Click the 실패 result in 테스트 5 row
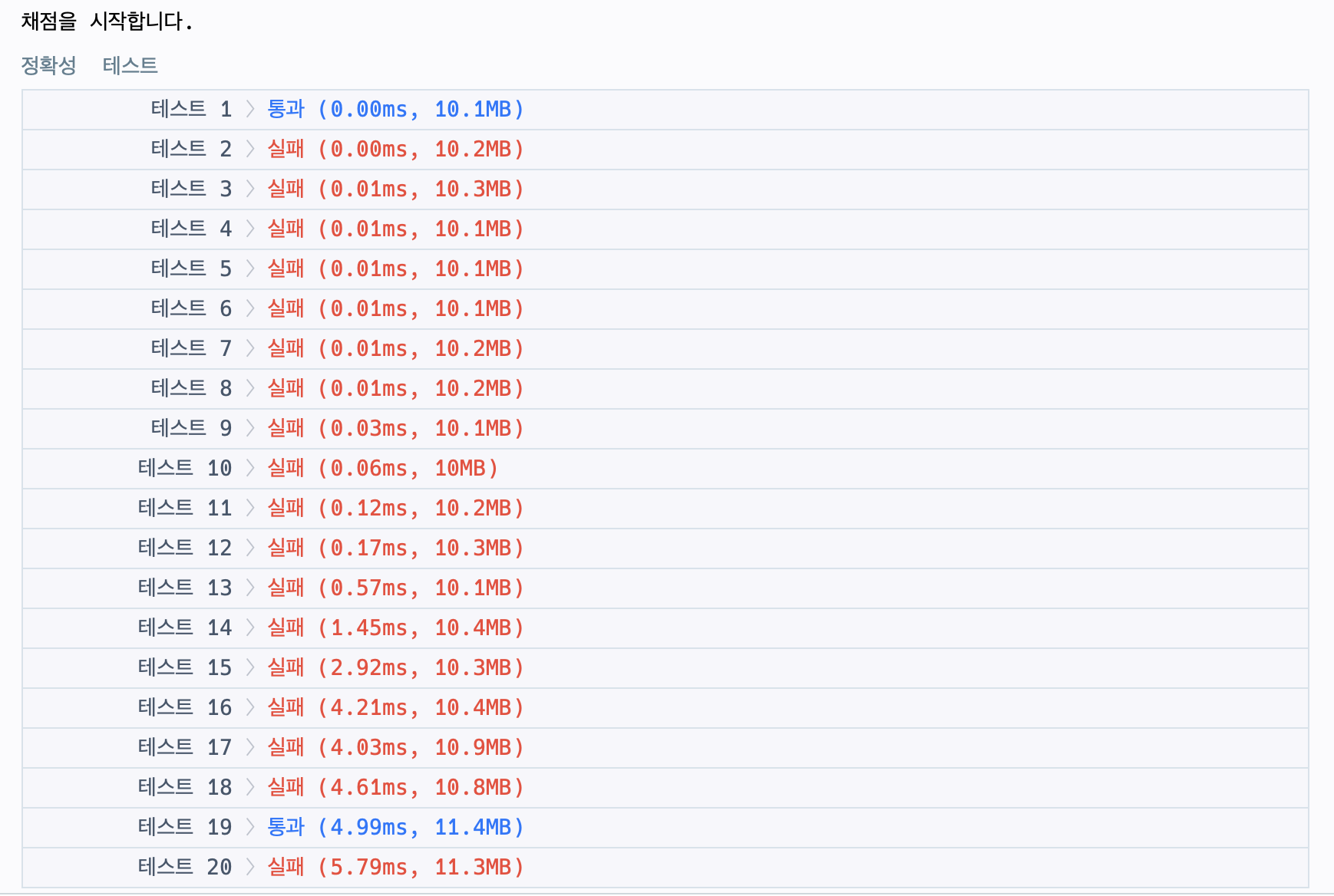 point(395,268)
